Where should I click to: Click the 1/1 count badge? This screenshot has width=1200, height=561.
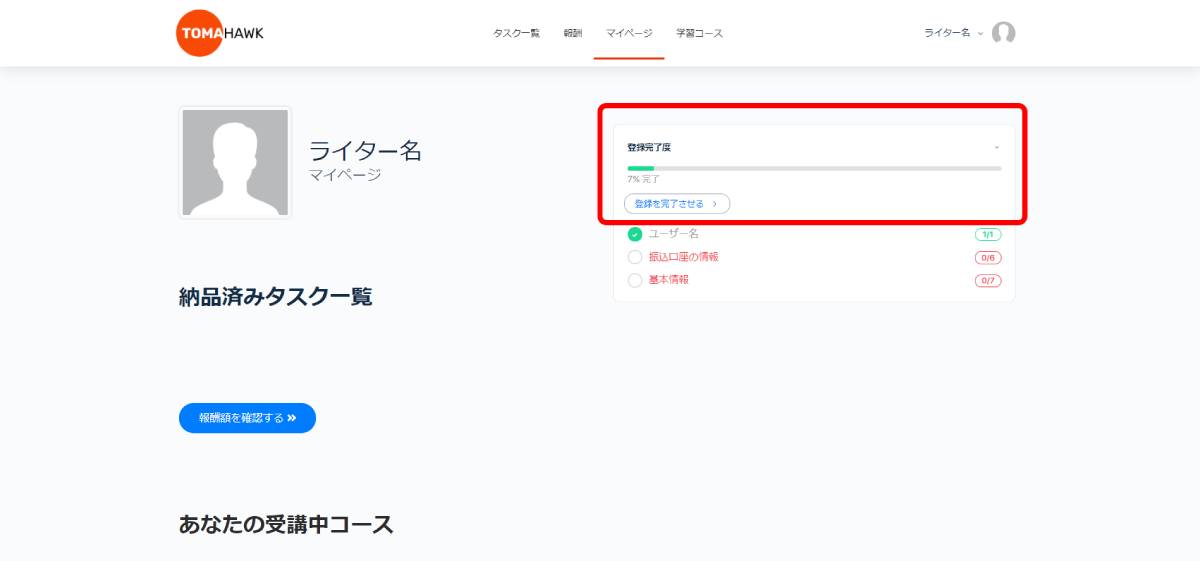tap(987, 234)
